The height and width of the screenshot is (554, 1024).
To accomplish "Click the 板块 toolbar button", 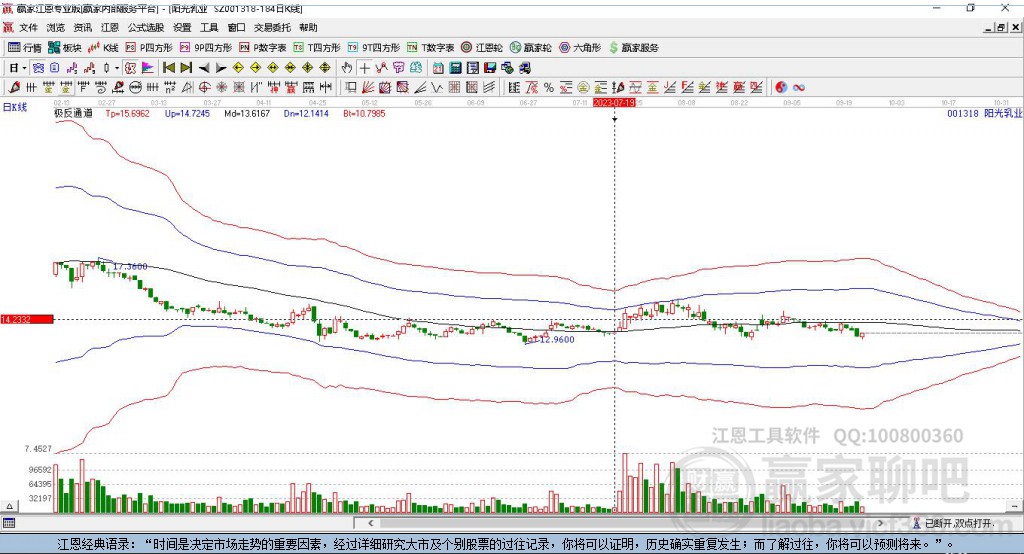I will point(65,48).
